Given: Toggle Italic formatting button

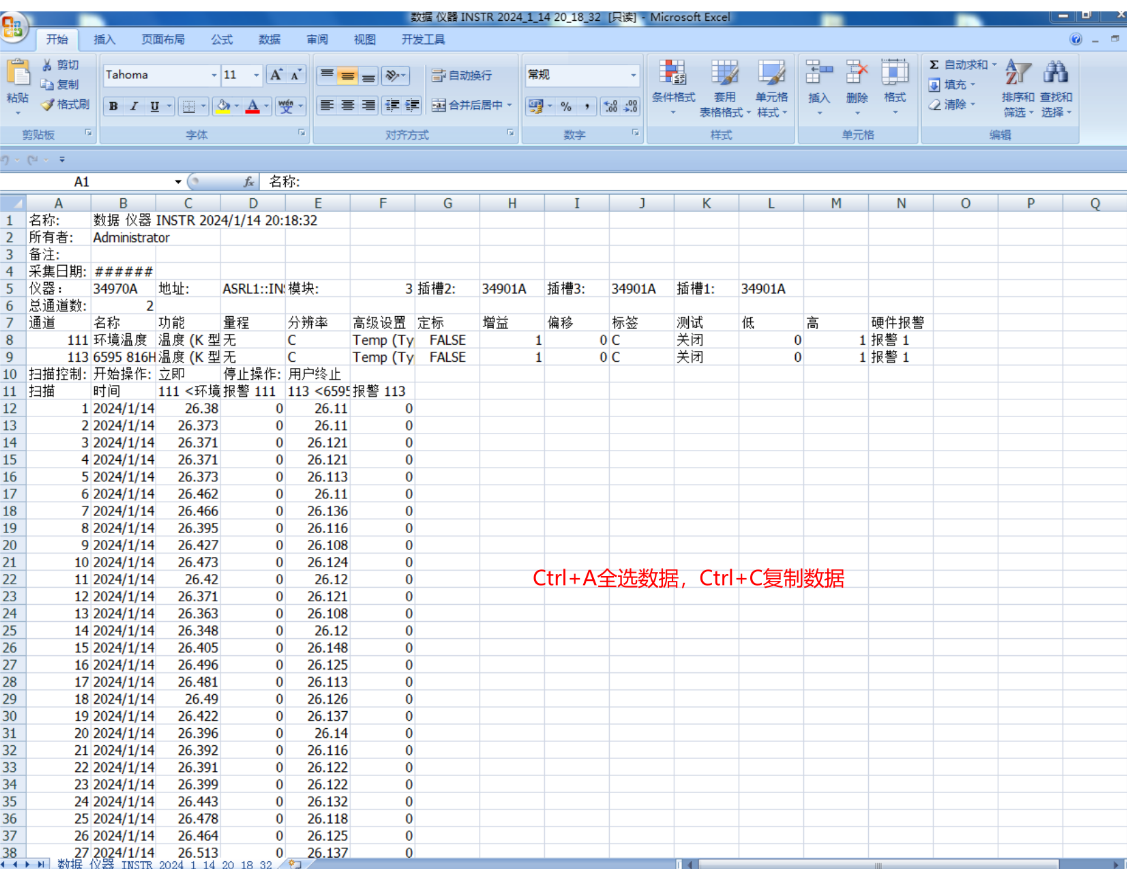Looking at the screenshot, I should (134, 106).
